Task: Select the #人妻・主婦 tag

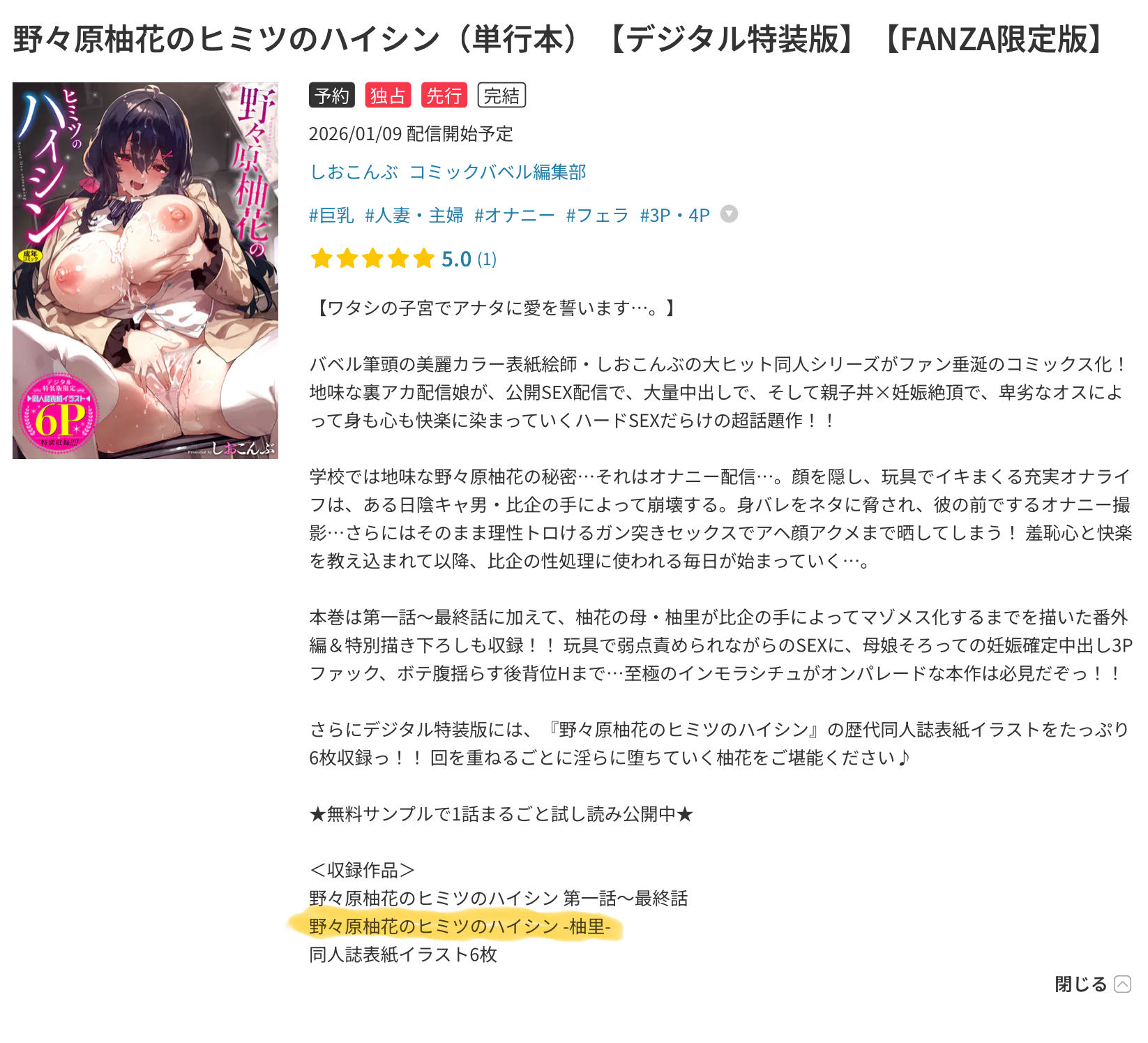Action: [414, 215]
